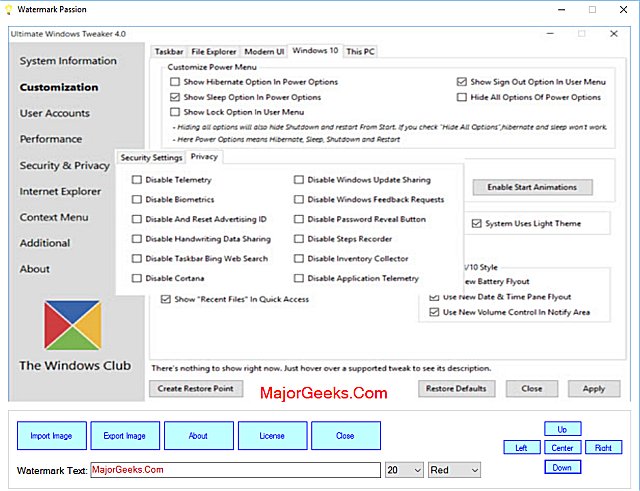This screenshot has height=491, width=640.
Task: Click The Windows Club colorful logo
Action: tap(73, 325)
